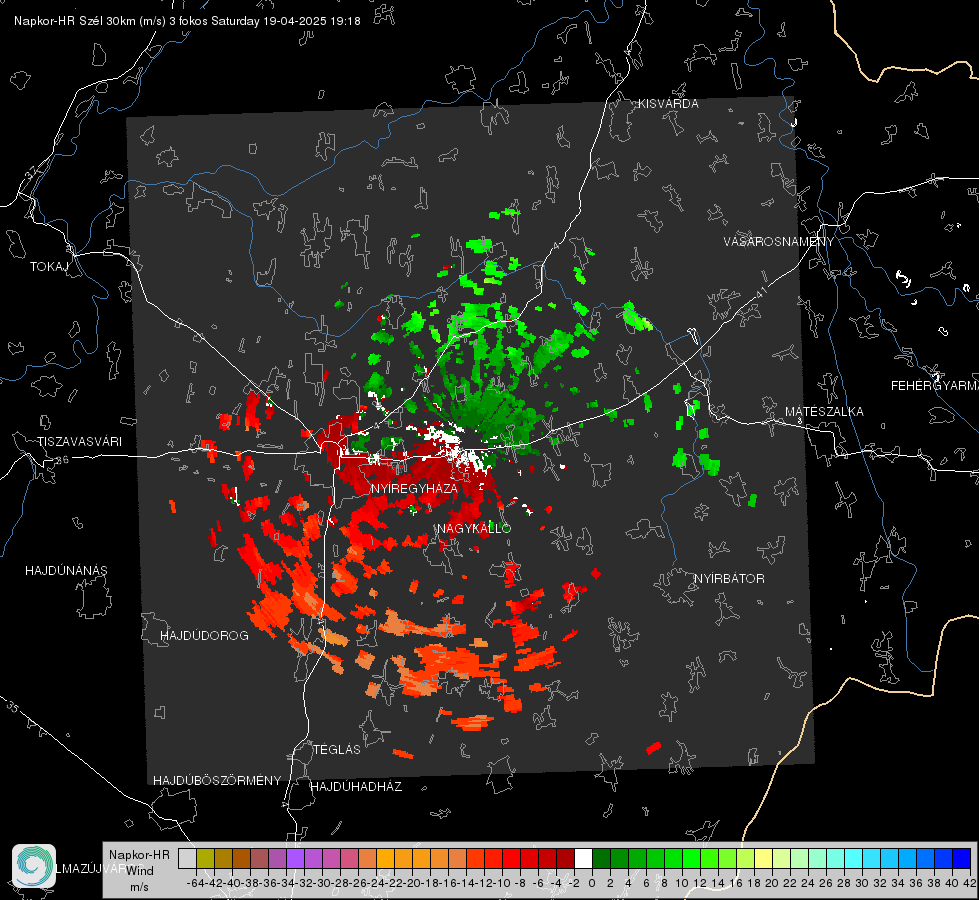The image size is (979, 900).
Task: Choose the darkest green swatch right of white
Action: click(601, 858)
